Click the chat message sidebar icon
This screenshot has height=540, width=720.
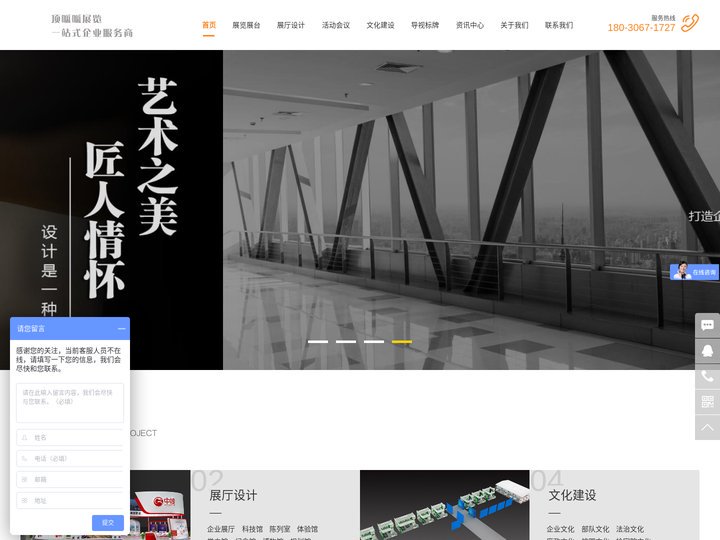[x=708, y=326]
